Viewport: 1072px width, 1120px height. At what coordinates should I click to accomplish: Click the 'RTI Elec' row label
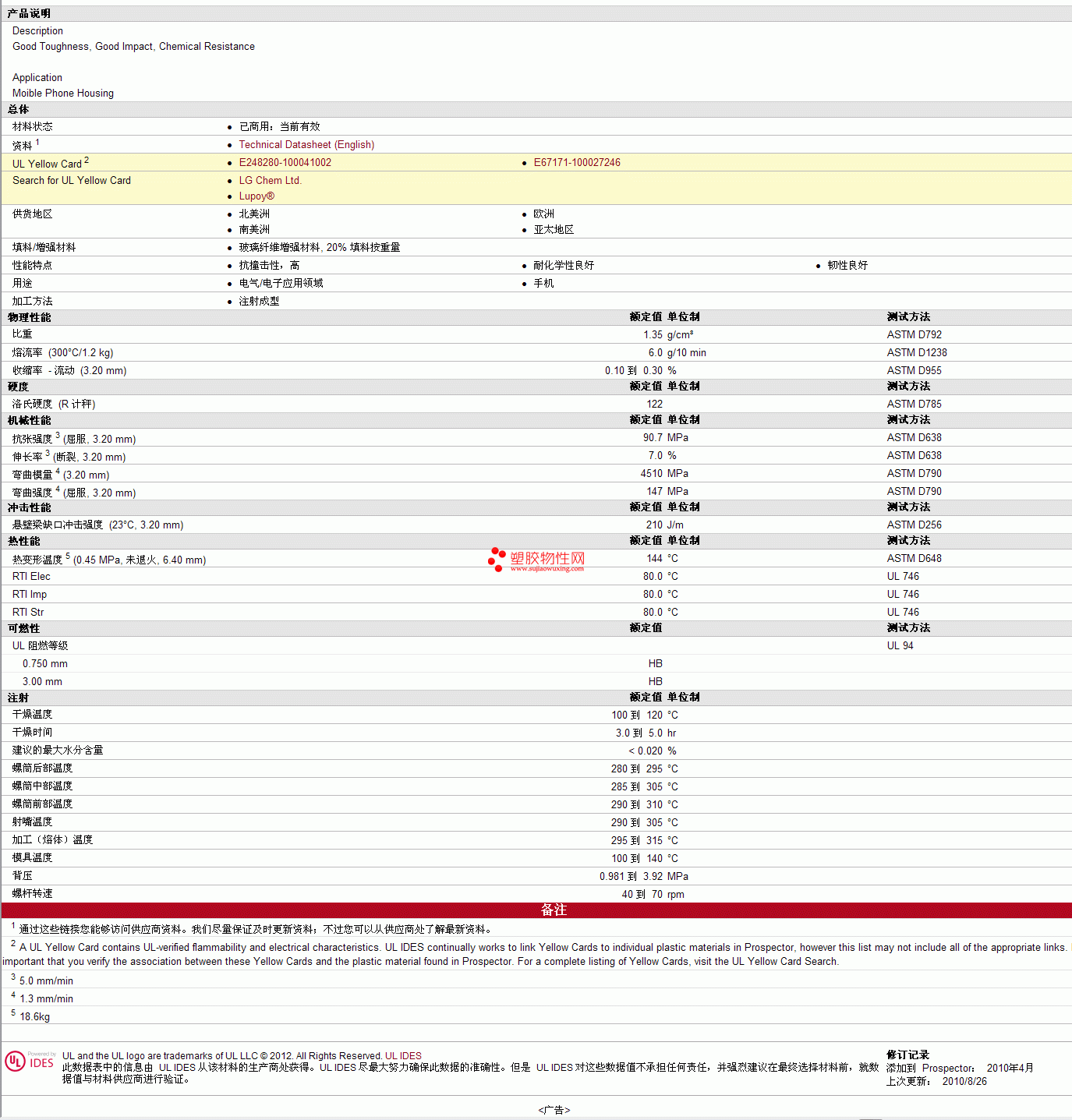31,577
